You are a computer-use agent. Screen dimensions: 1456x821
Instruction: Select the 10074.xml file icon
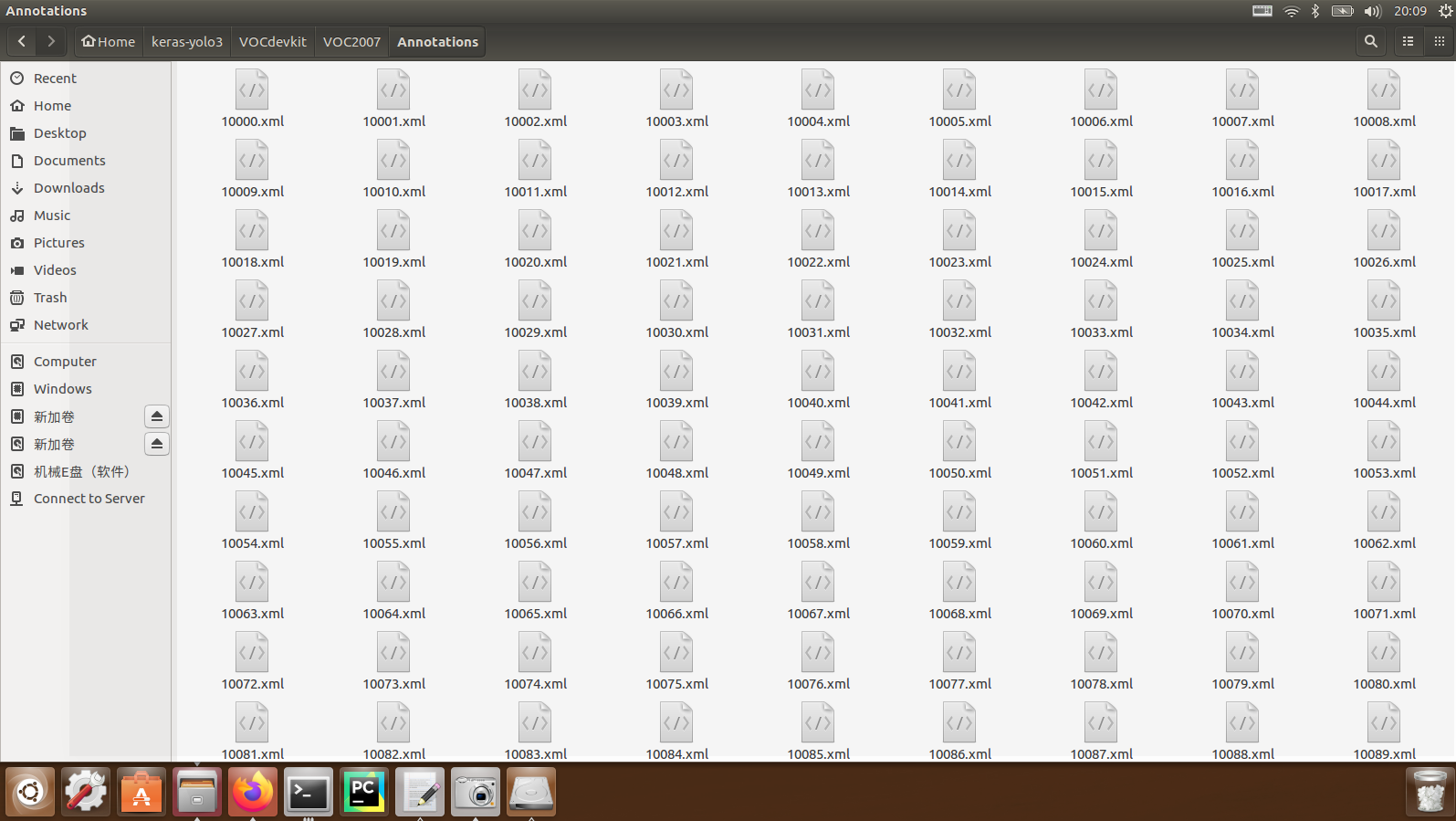pyautogui.click(x=535, y=652)
